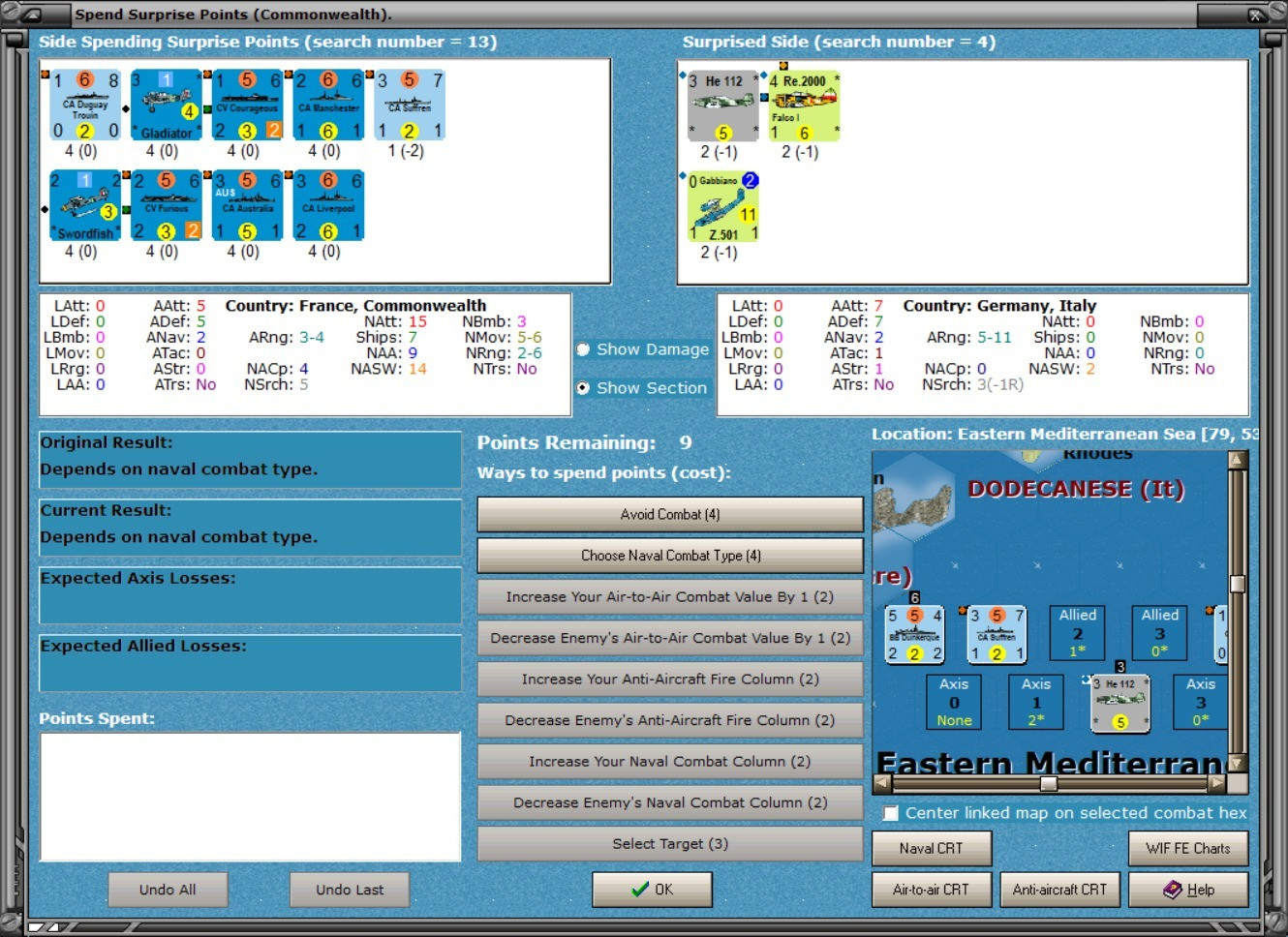Screen dimensions: 1288x937
Task: Click the CA Suffren counter on the map
Action: click(997, 635)
